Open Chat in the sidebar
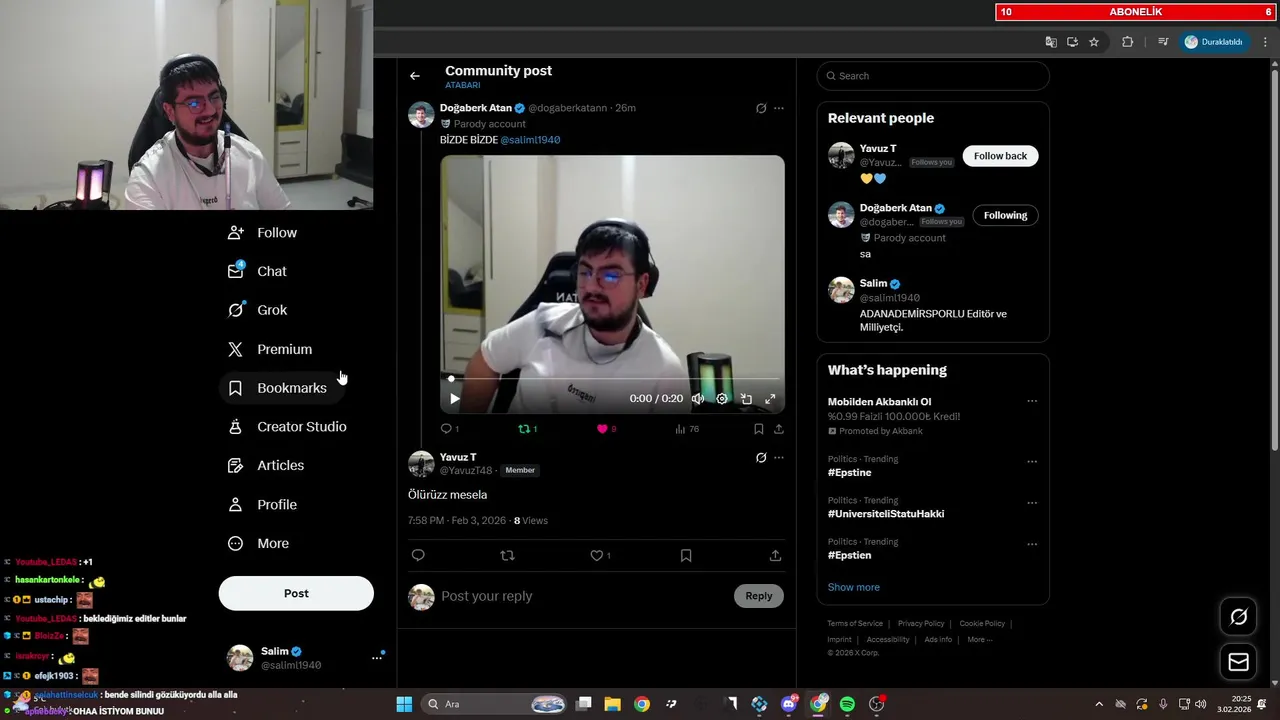The height and width of the screenshot is (720, 1280). click(257, 272)
